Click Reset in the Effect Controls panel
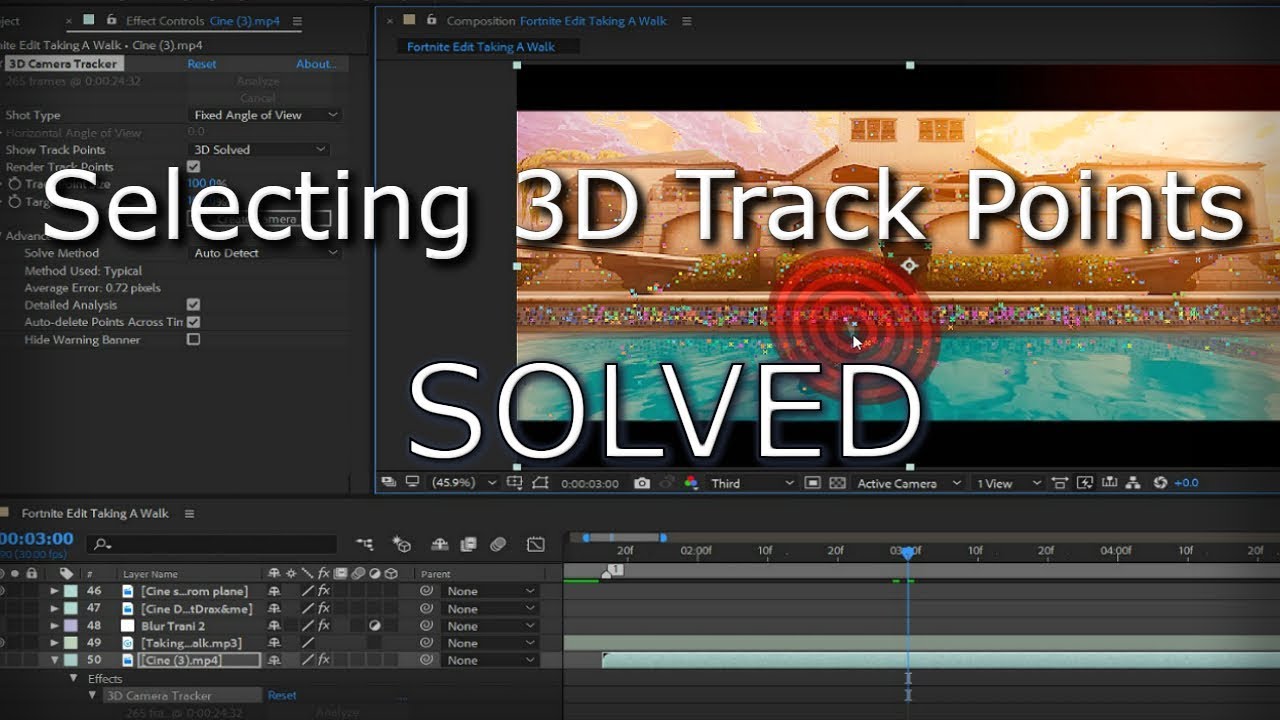This screenshot has width=1280, height=720. tap(202, 64)
